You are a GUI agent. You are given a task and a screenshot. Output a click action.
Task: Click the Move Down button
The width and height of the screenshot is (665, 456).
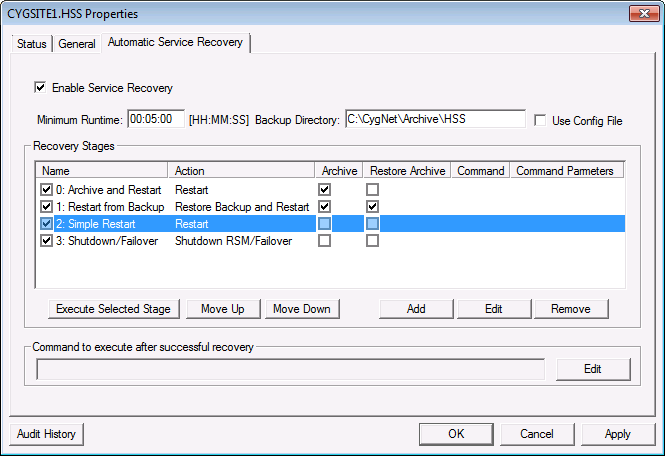302,309
